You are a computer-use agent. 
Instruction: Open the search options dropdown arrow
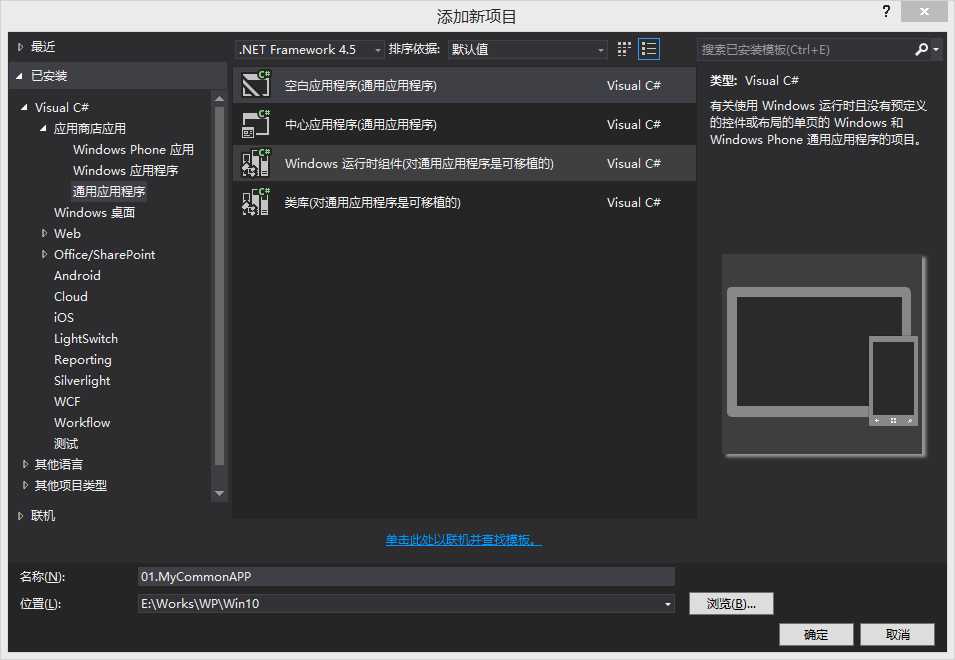936,49
